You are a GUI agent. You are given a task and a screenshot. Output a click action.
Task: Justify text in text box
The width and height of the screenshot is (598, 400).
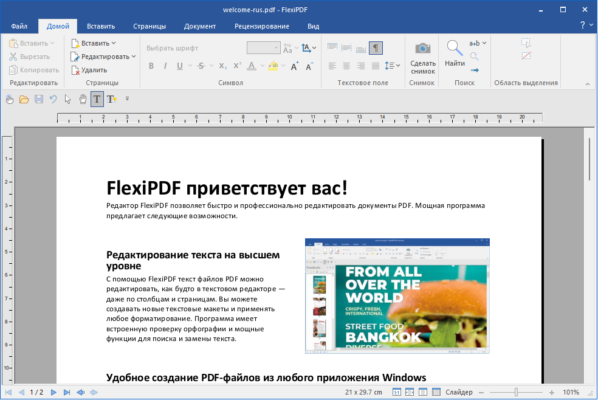(x=375, y=66)
